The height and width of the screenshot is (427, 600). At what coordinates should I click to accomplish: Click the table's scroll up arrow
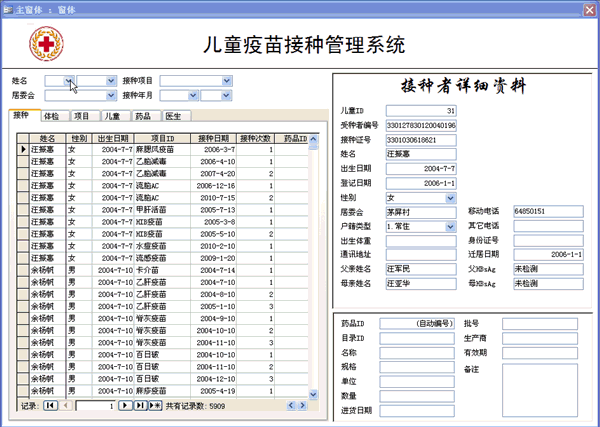tap(313, 139)
